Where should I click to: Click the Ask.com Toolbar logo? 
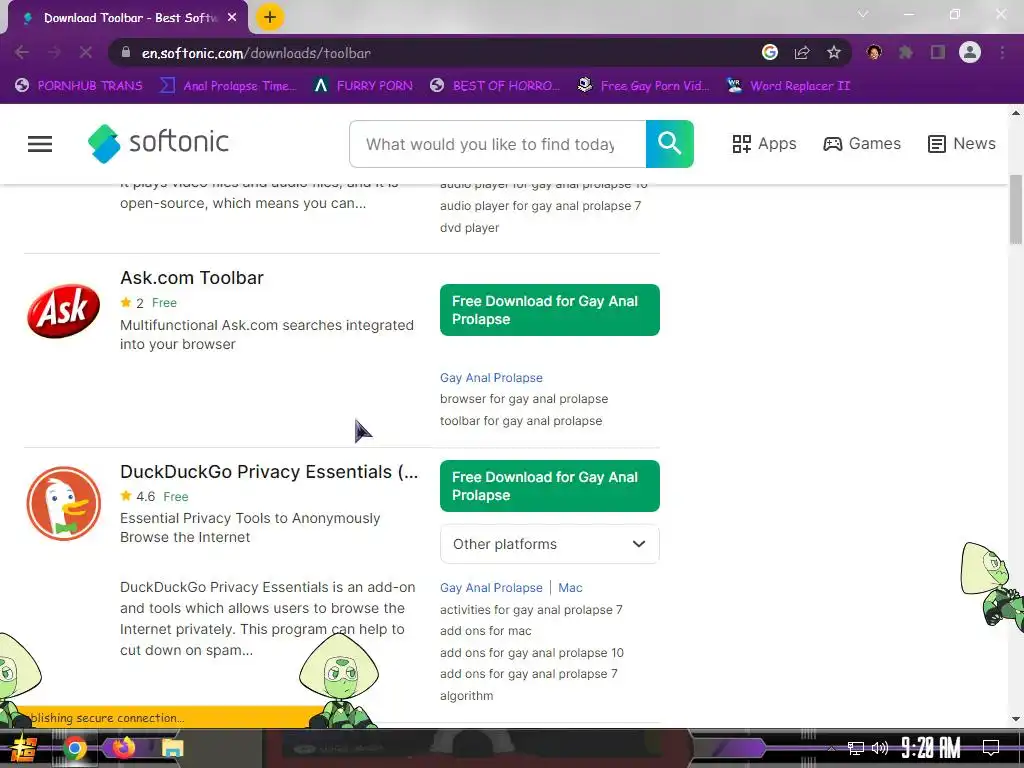click(63, 311)
